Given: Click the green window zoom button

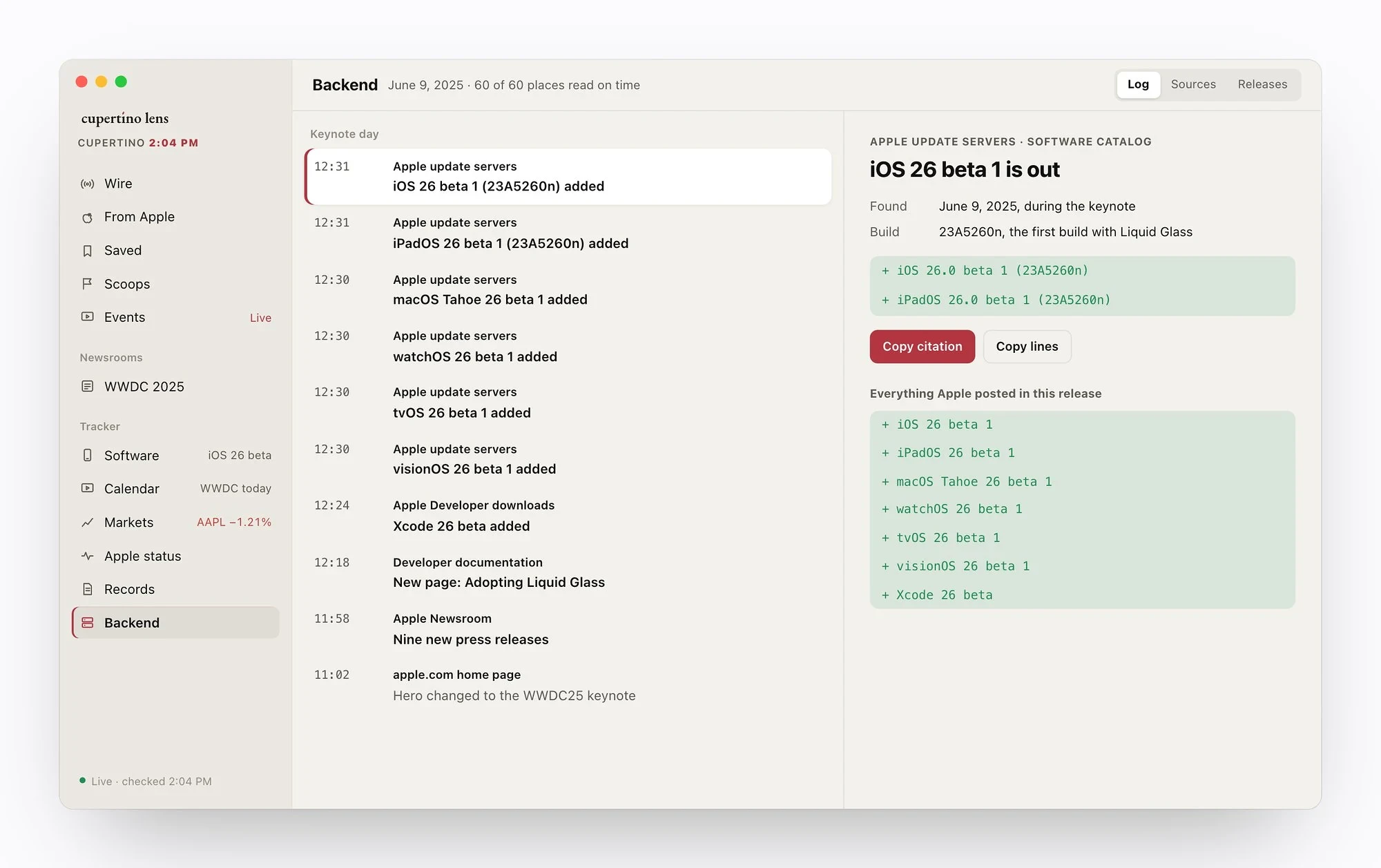Looking at the screenshot, I should 121,81.
